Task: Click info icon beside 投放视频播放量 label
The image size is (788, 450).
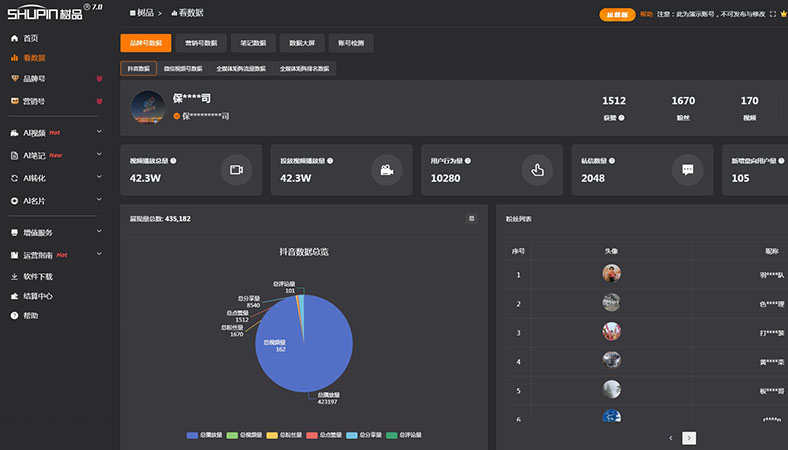Action: [x=330, y=161]
